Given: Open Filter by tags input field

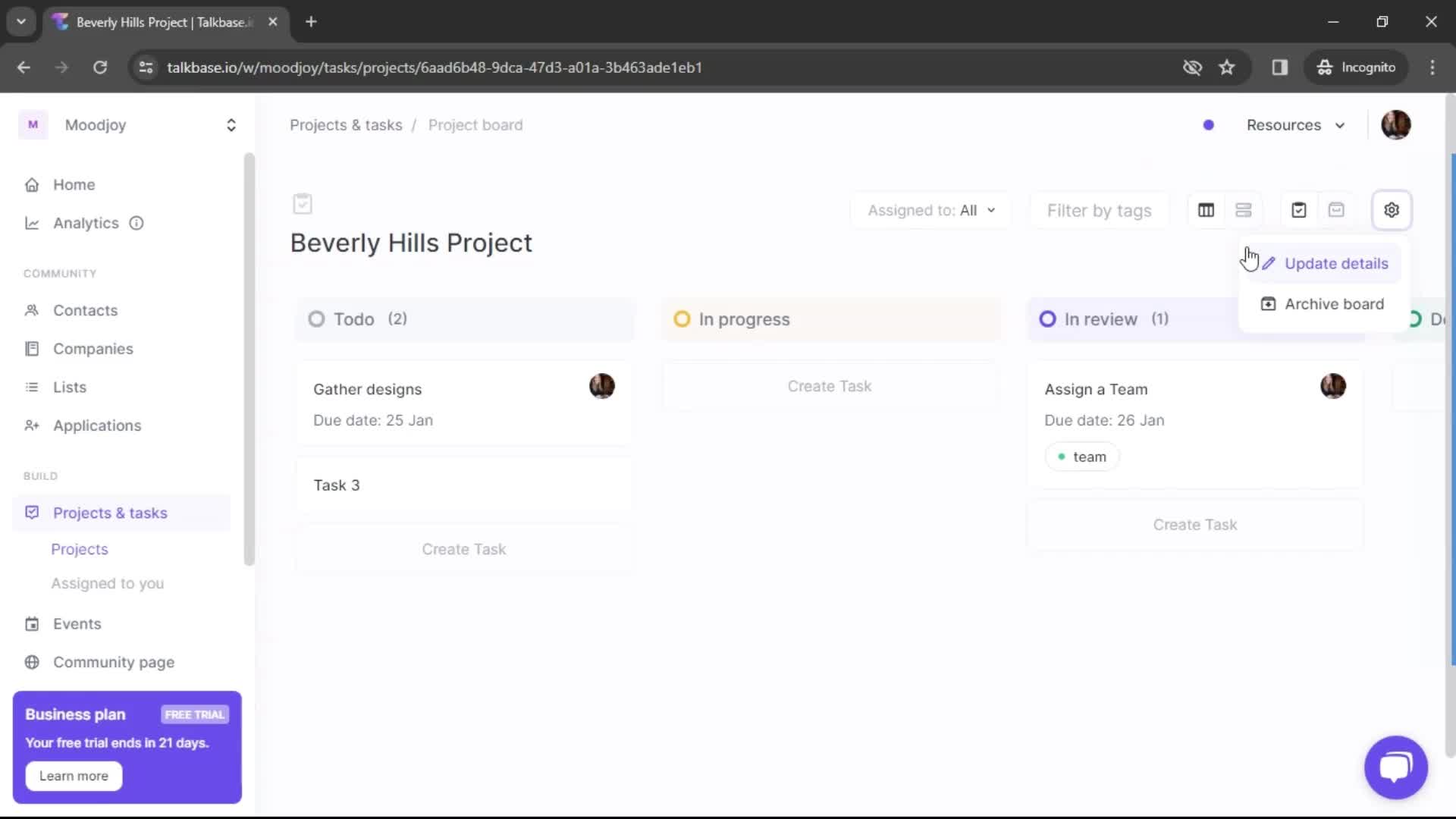Looking at the screenshot, I should (1099, 210).
